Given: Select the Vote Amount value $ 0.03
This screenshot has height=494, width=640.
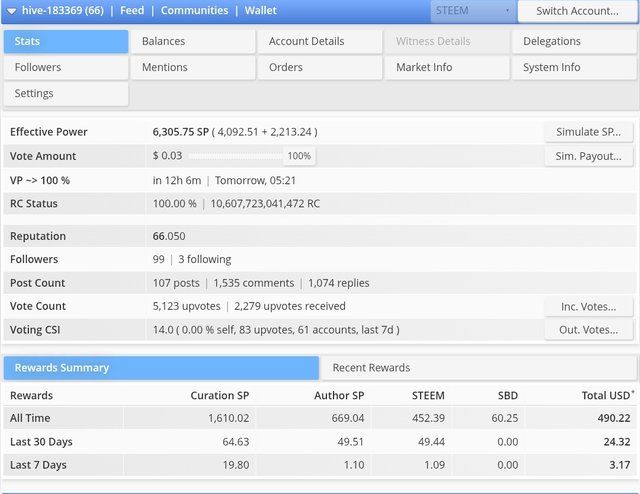Looking at the screenshot, I should coord(167,156).
